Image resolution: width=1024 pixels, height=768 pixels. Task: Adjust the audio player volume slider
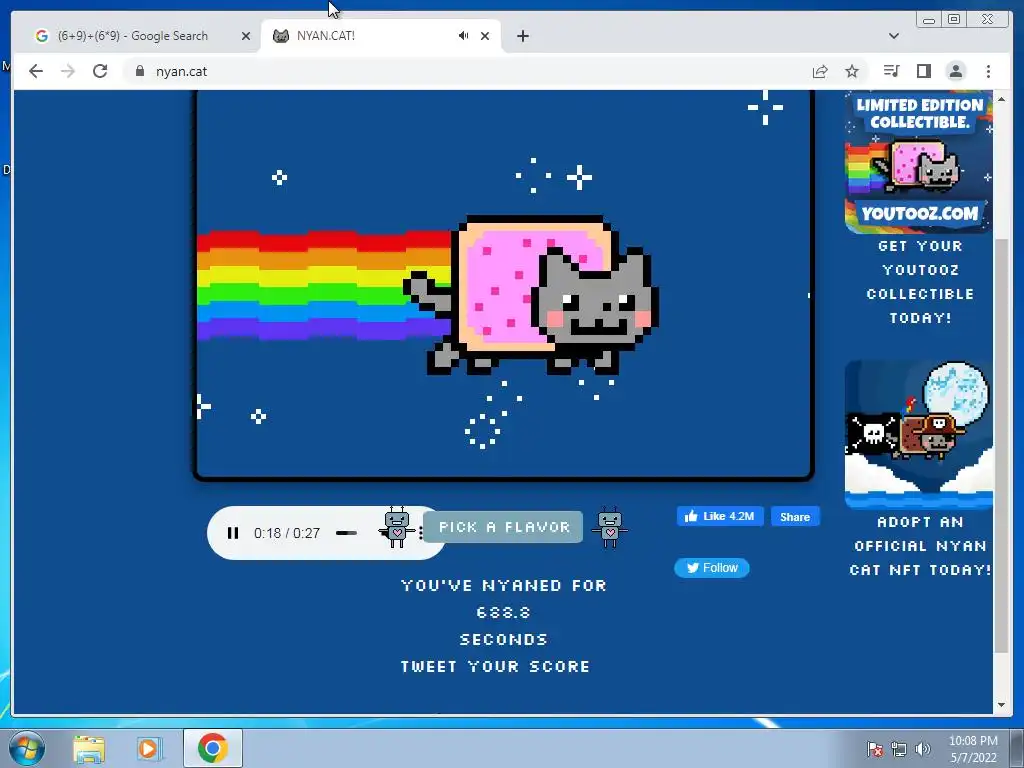(x=346, y=533)
